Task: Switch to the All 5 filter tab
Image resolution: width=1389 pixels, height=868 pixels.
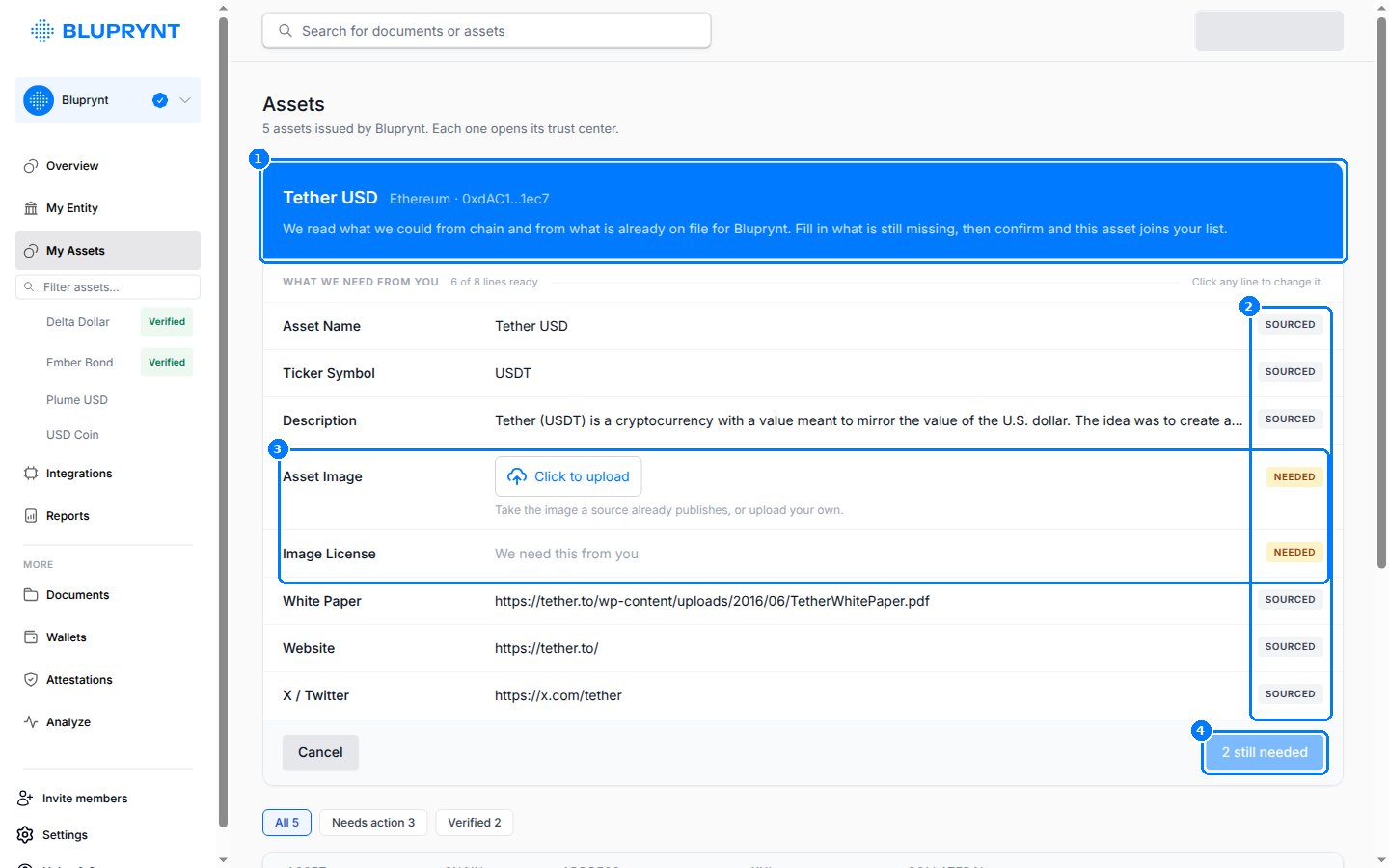Action: [287, 823]
